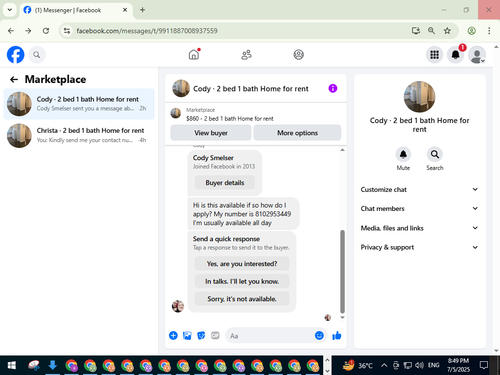Search in conversation using the magnifier icon
Image resolution: width=500 pixels, height=375 pixels.
pyautogui.click(x=435, y=154)
